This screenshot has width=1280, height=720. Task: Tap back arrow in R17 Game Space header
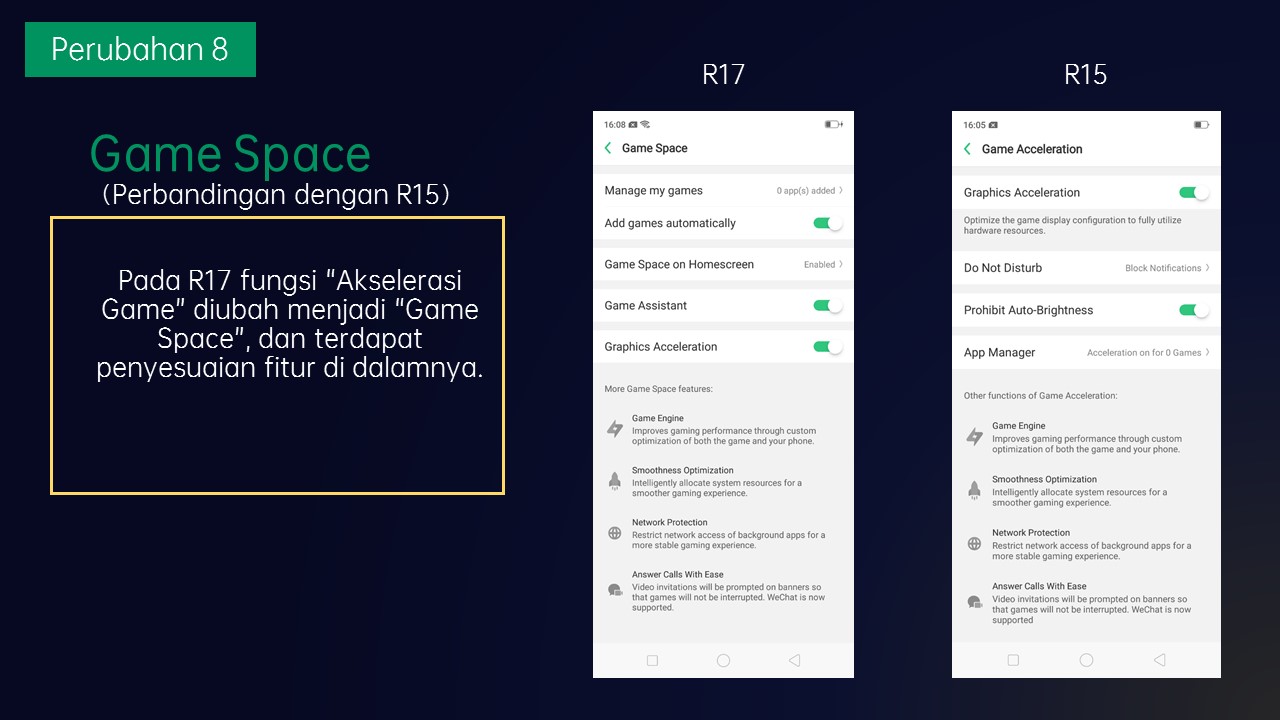coord(608,148)
